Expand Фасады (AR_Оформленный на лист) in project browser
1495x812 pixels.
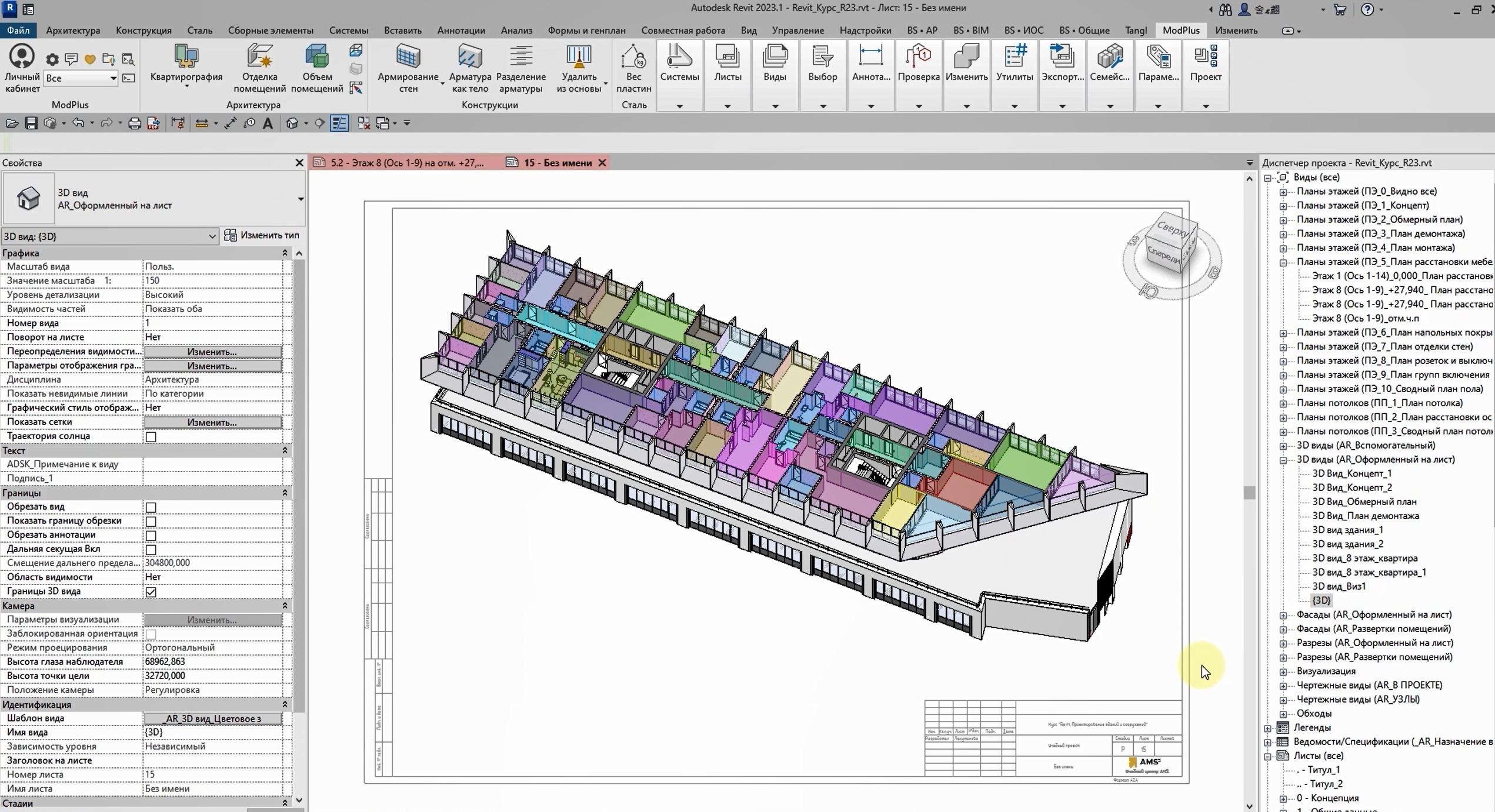1283,614
